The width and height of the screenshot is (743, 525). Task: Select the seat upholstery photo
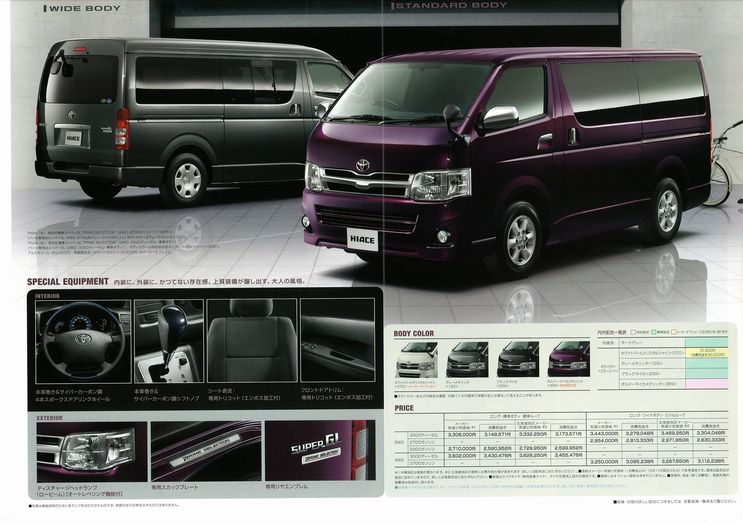252,341
